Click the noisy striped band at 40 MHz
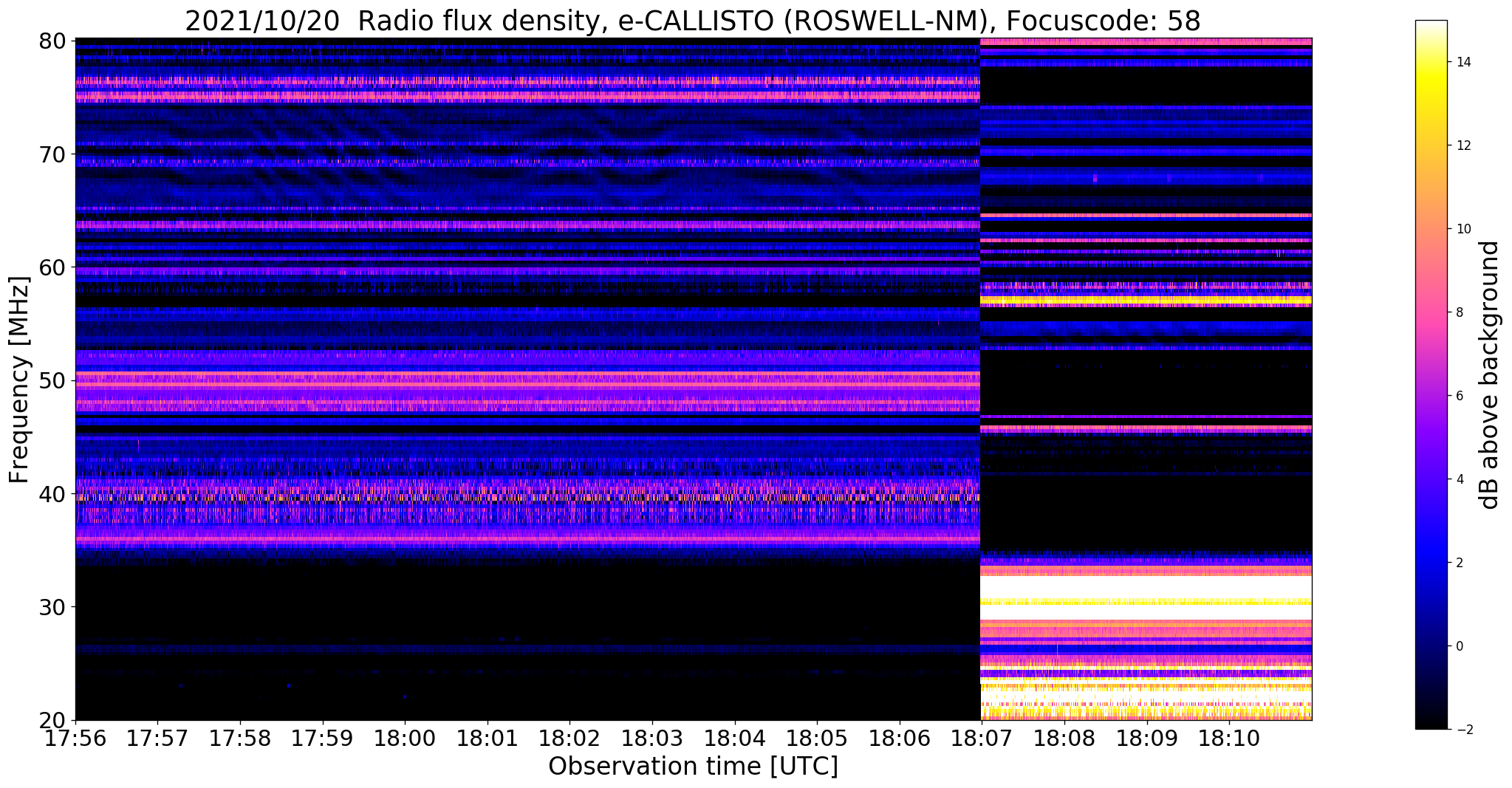This screenshot has width=1512, height=788. (x=527, y=497)
